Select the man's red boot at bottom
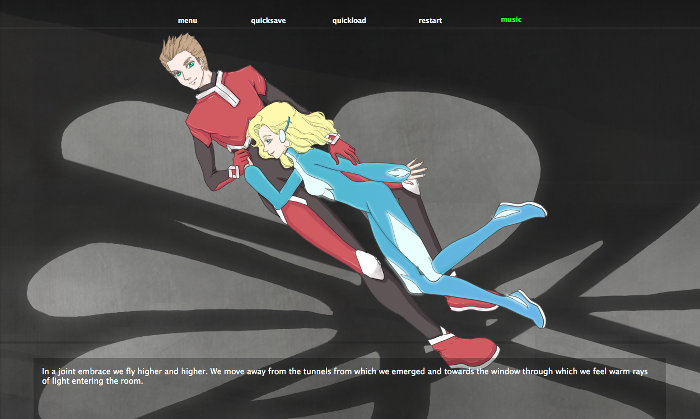The height and width of the screenshot is (419, 700). coord(465,349)
